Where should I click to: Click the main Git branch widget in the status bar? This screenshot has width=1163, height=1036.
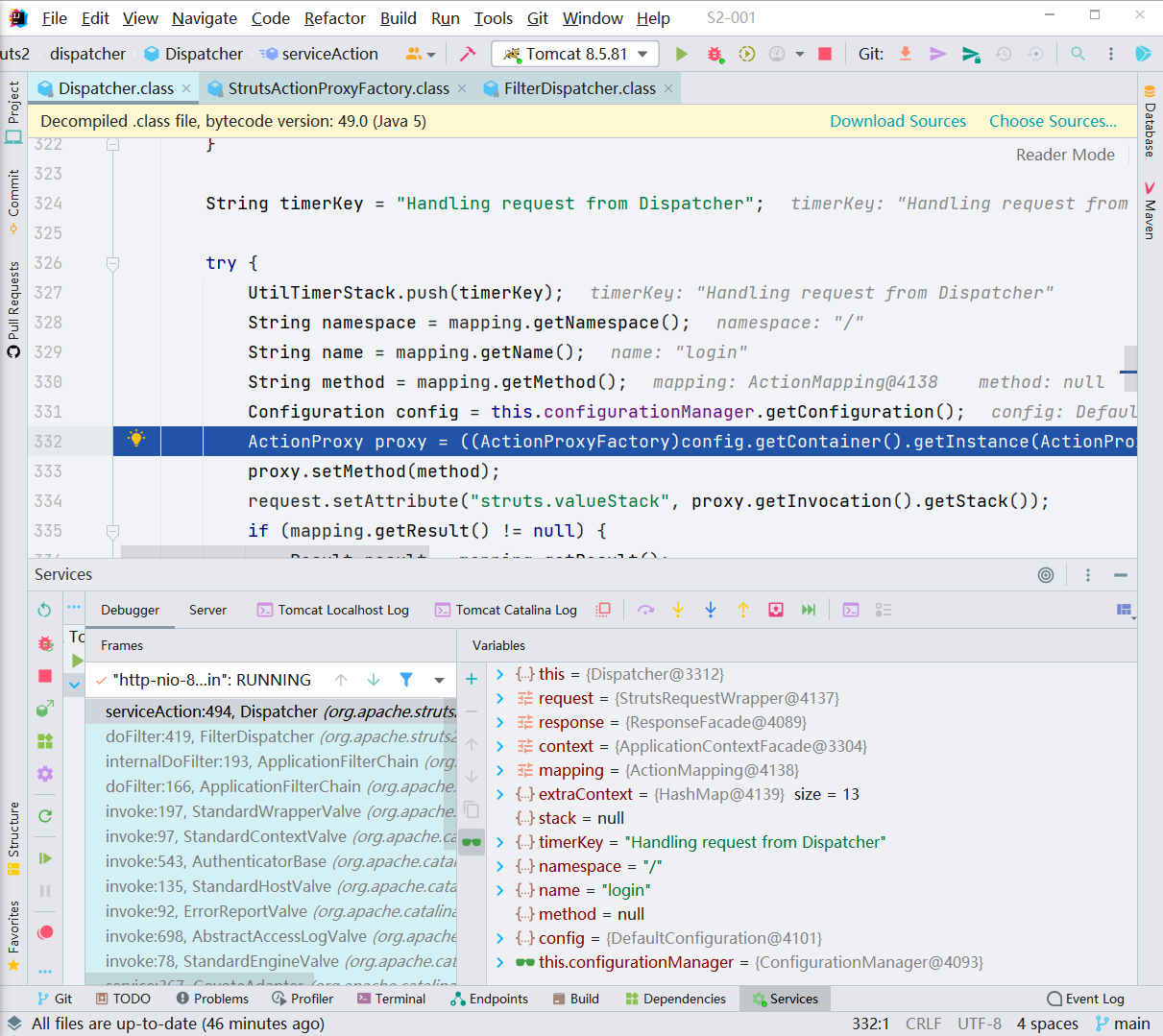(x=1123, y=1024)
